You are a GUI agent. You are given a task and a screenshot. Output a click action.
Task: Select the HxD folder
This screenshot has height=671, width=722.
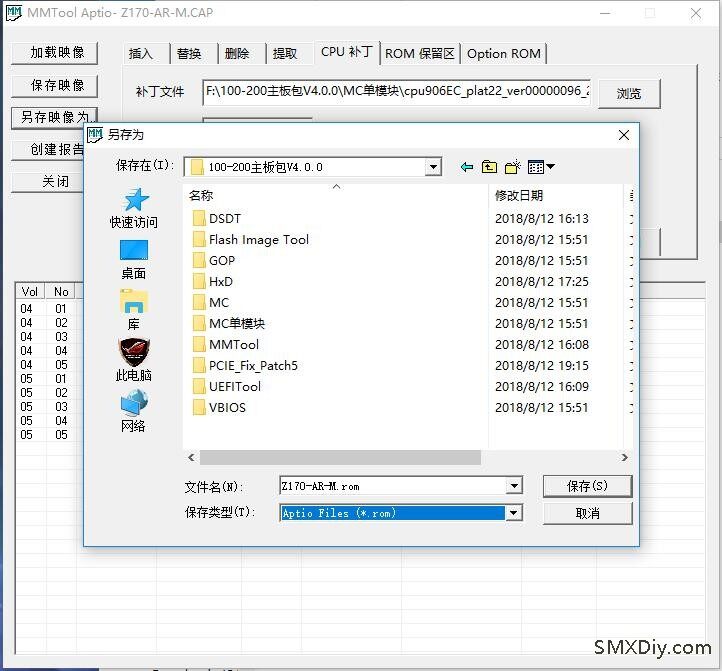tap(213, 281)
